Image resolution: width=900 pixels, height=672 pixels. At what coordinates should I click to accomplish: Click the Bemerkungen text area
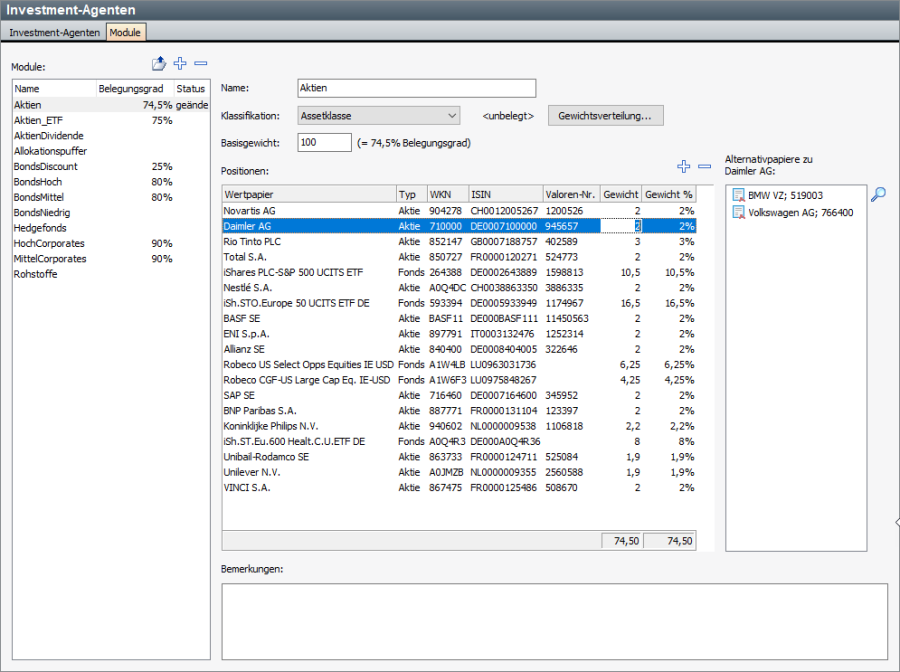tap(554, 622)
